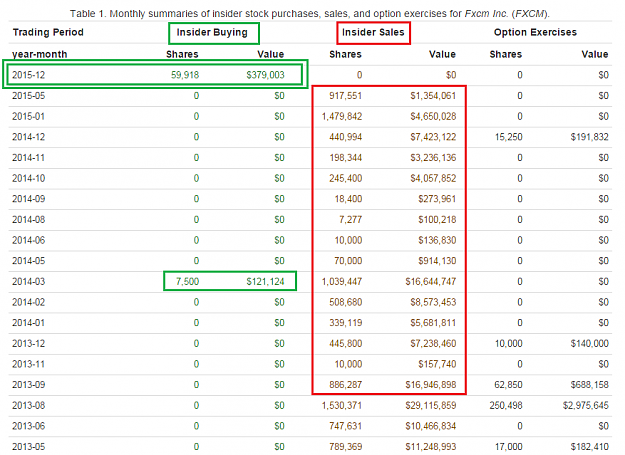This screenshot has height=455, width=625.
Task: Click sales value $29,115,859
Action: (x=430, y=406)
